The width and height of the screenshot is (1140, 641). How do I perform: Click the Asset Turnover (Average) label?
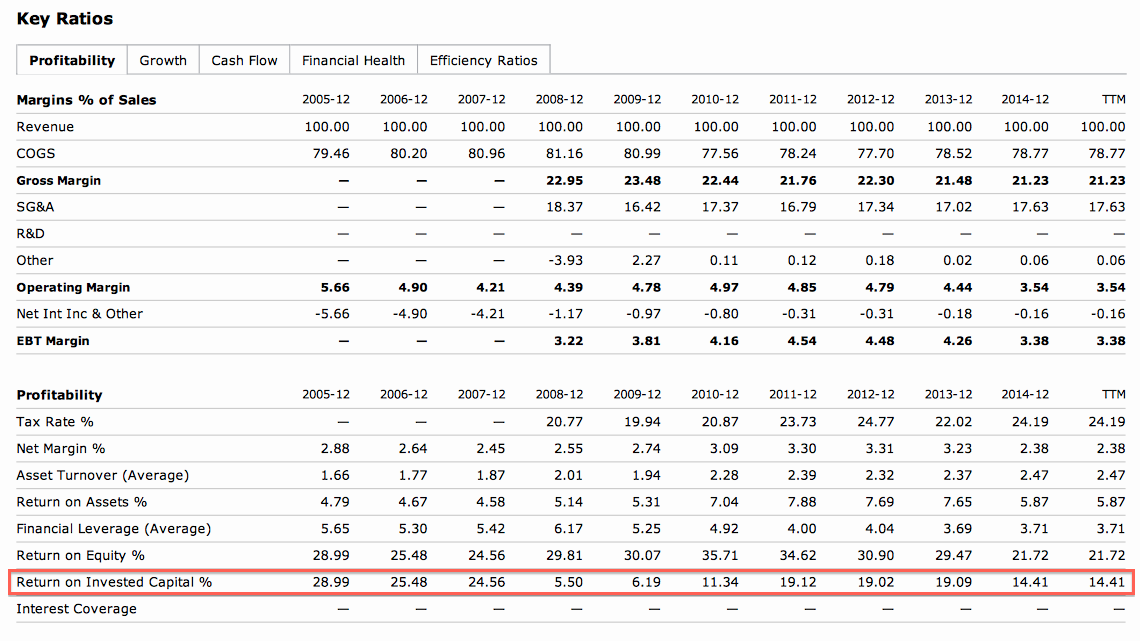pos(102,475)
